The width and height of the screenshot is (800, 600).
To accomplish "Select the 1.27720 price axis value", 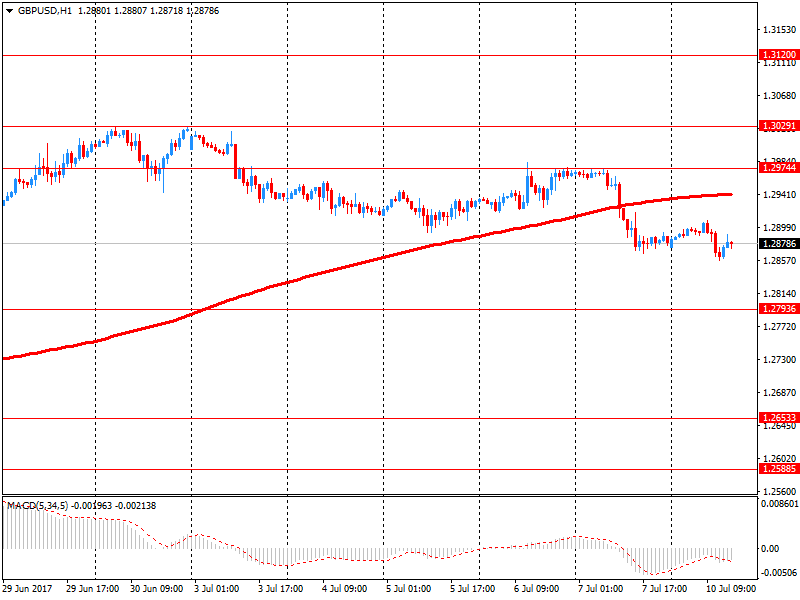I will pyautogui.click(x=779, y=327).
